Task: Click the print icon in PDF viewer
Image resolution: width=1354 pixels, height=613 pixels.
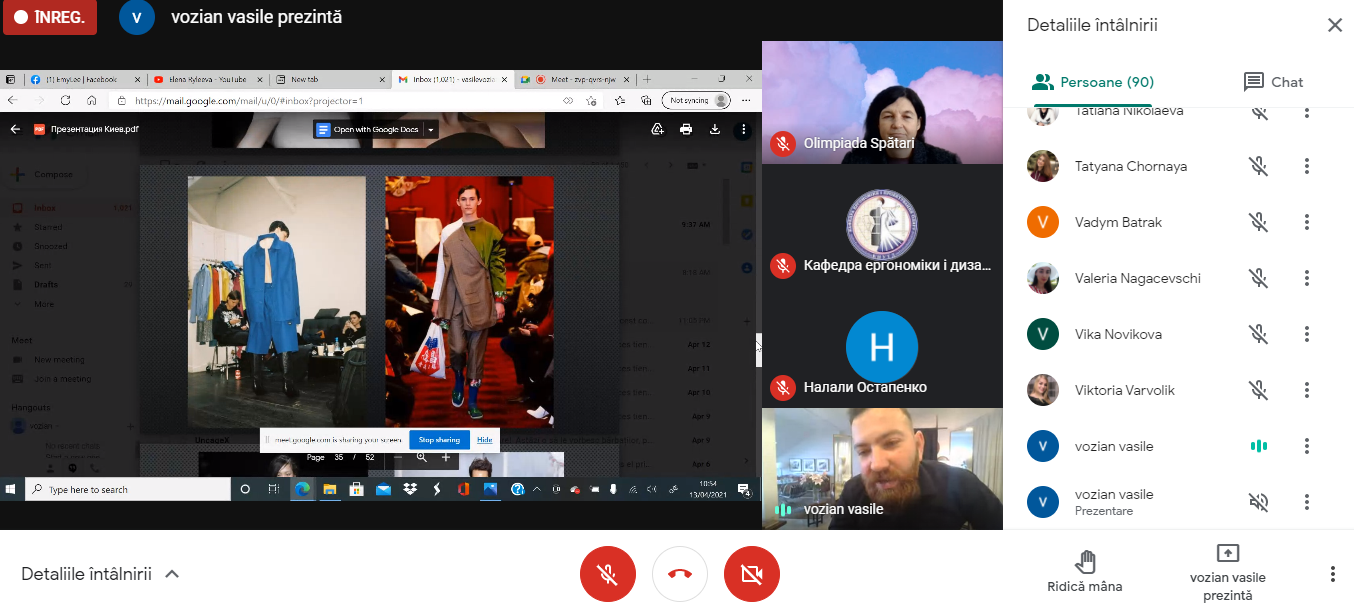Action: pos(686,129)
